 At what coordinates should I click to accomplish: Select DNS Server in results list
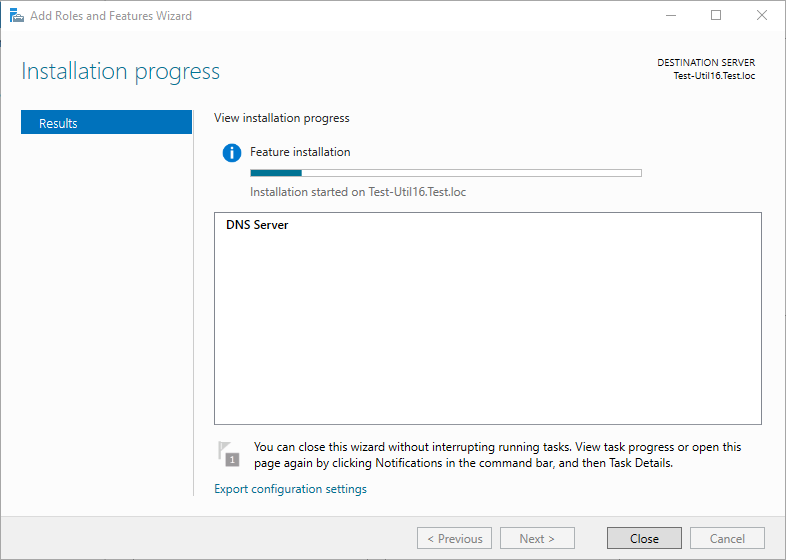(x=257, y=225)
